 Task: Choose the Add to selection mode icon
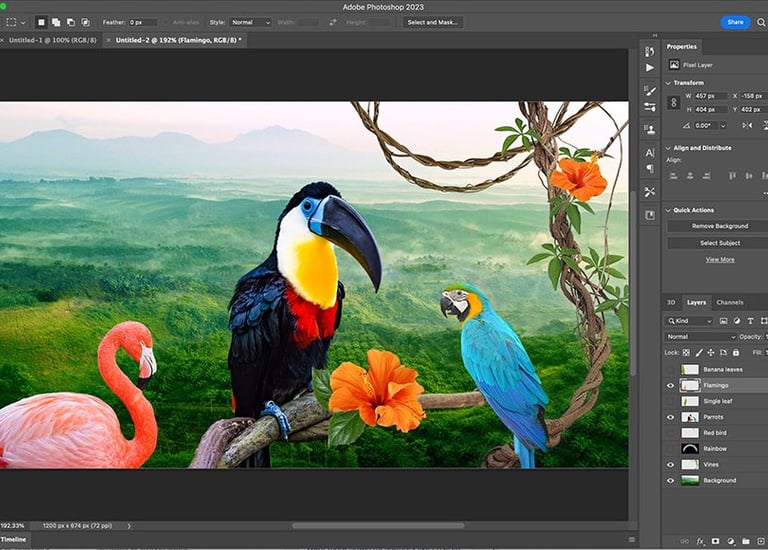(x=56, y=23)
